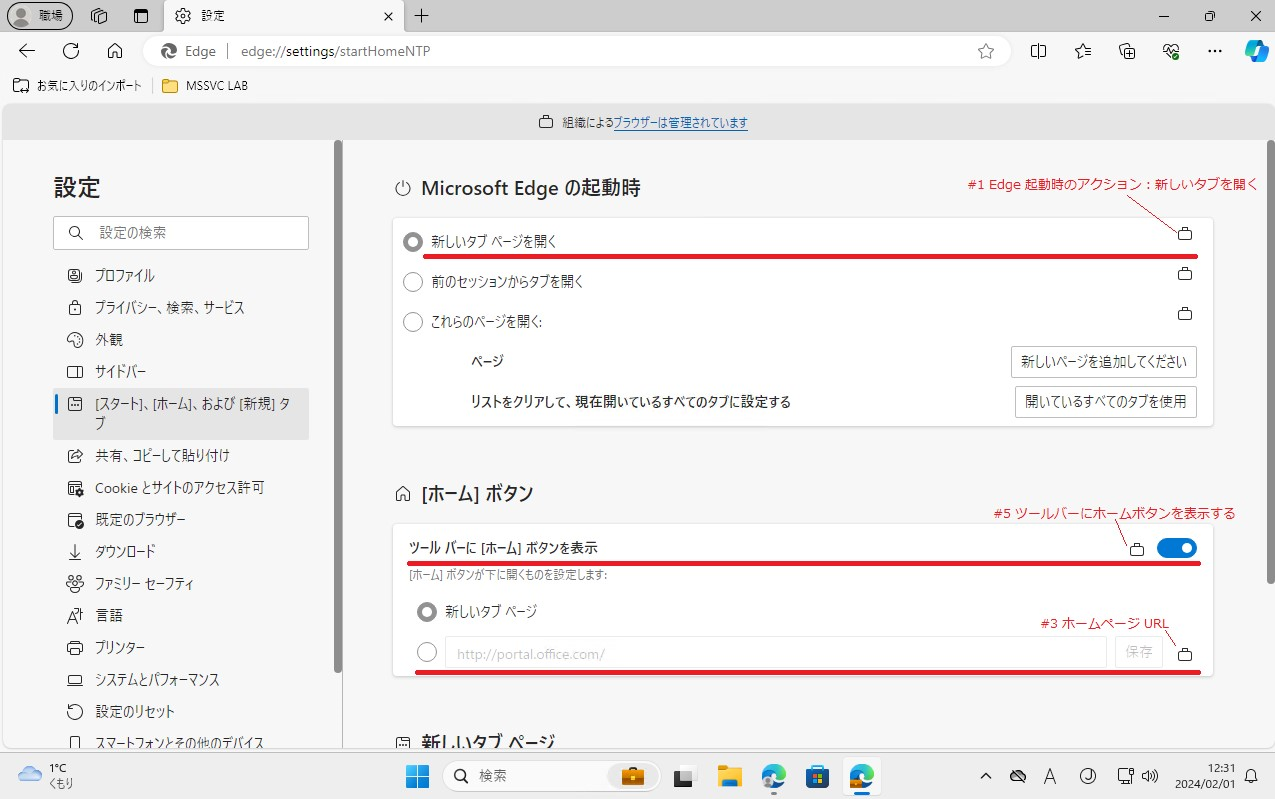
Task: Open Browser essentials heart icon
Action: [1171, 51]
